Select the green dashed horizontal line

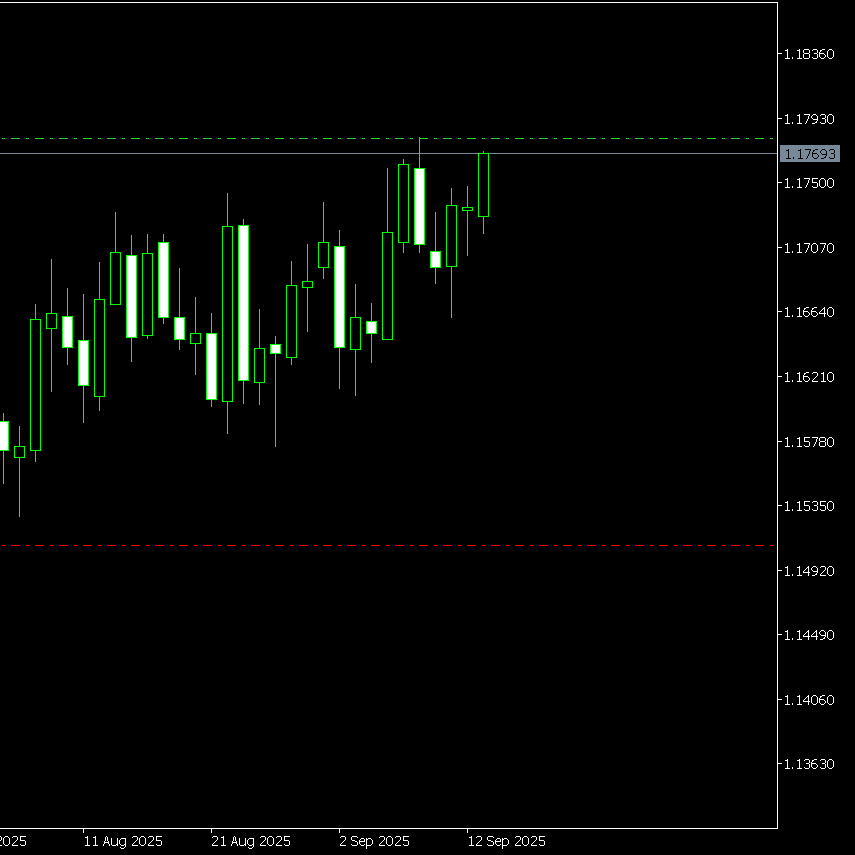[x=388, y=139]
